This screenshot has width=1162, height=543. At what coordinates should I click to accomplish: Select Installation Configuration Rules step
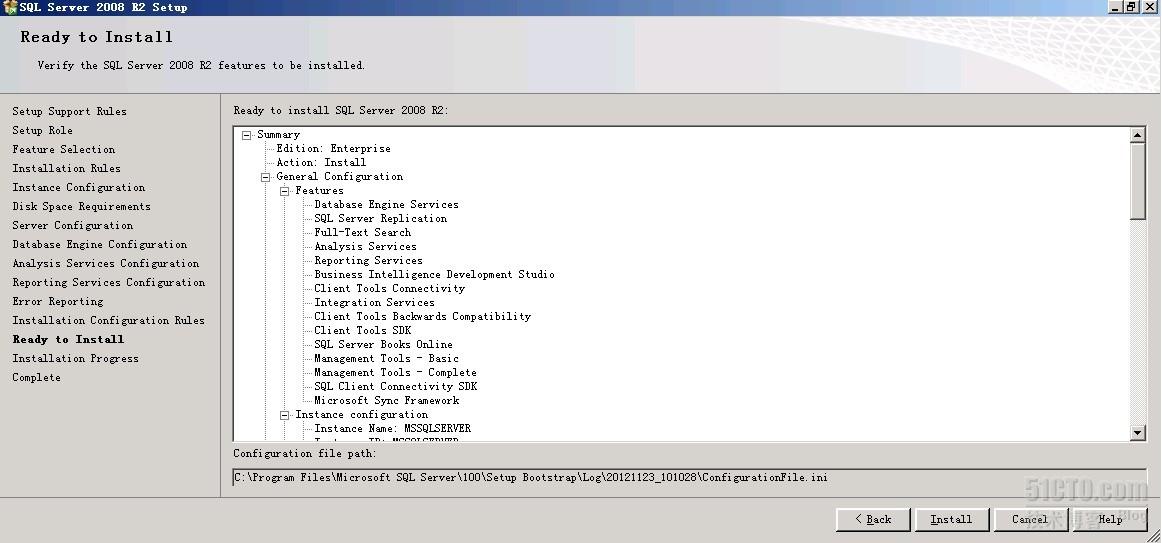(x=108, y=320)
